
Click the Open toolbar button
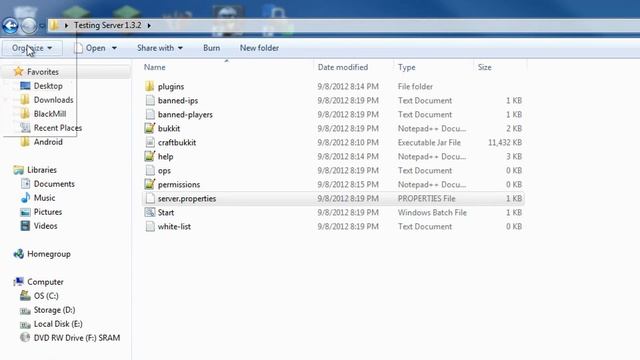tap(90, 48)
